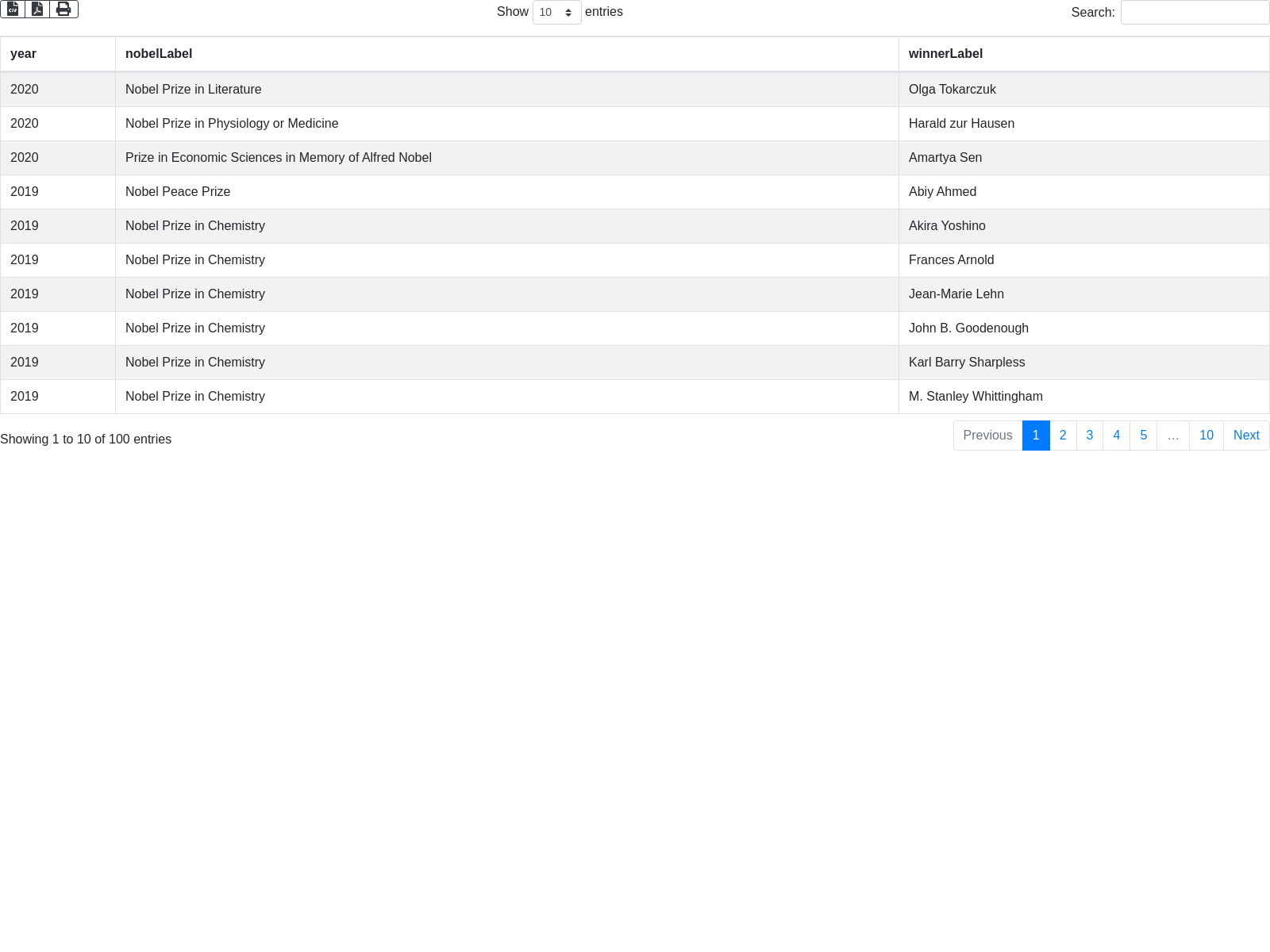1270x952 pixels.
Task: Click the Nobel Peace Prize row cell
Action: [x=178, y=192]
